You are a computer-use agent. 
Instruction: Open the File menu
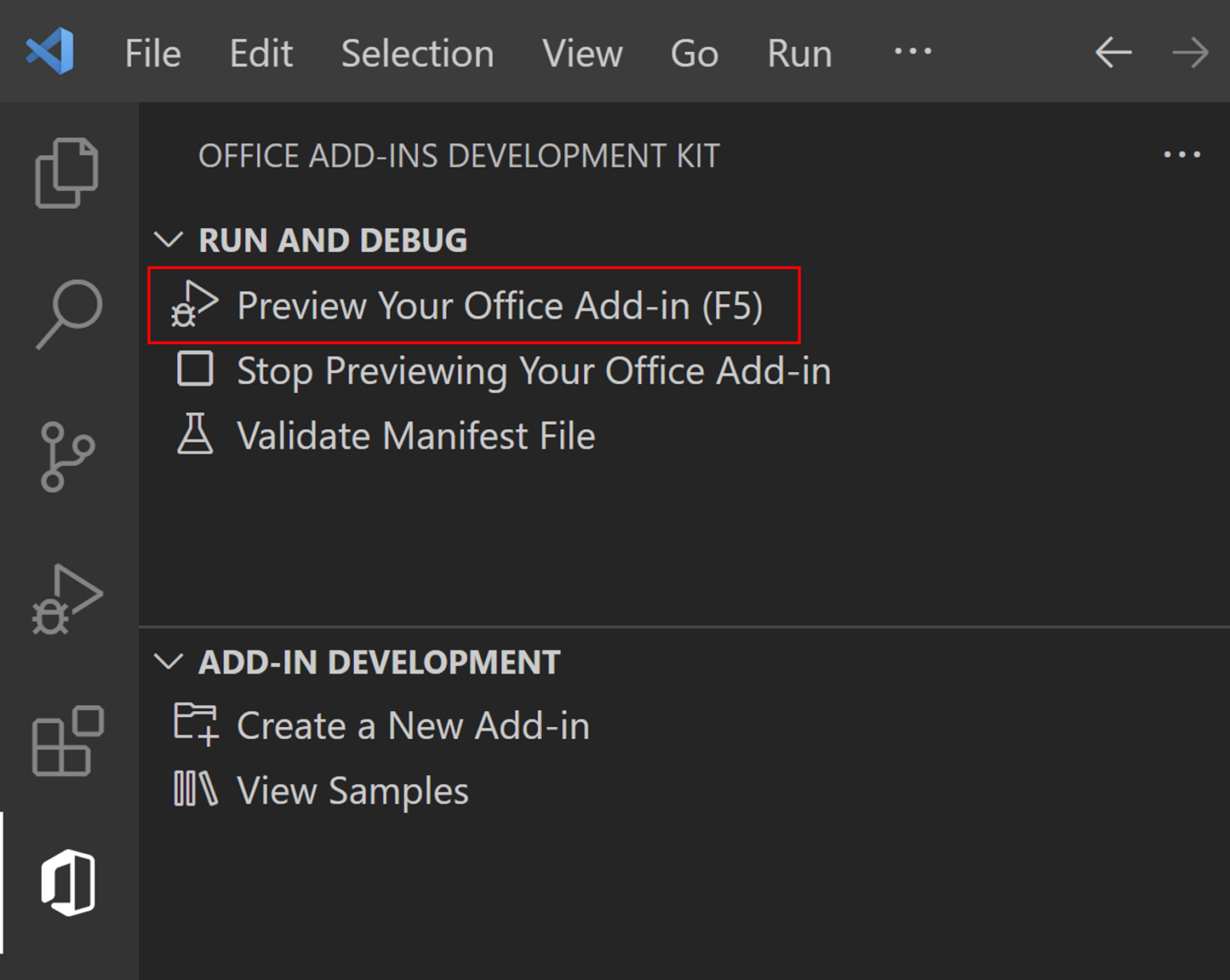pyautogui.click(x=152, y=53)
